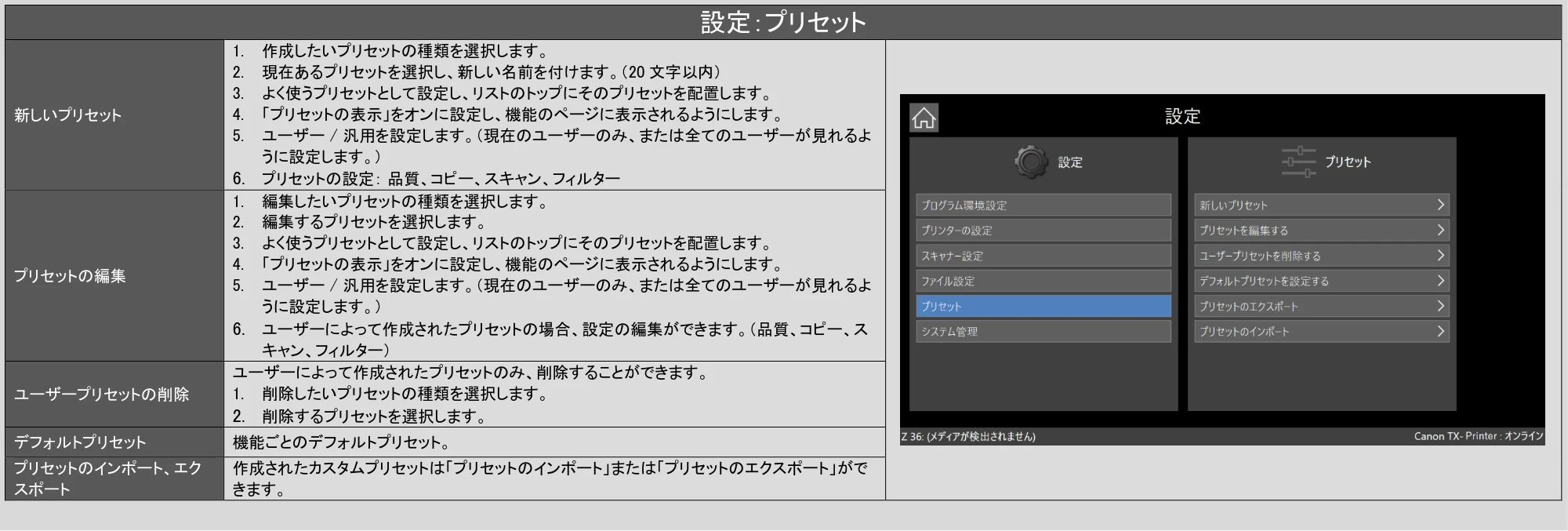The height and width of the screenshot is (531, 1568).
Task: Click the 設定 screen title in the black header
Action: point(1182,117)
